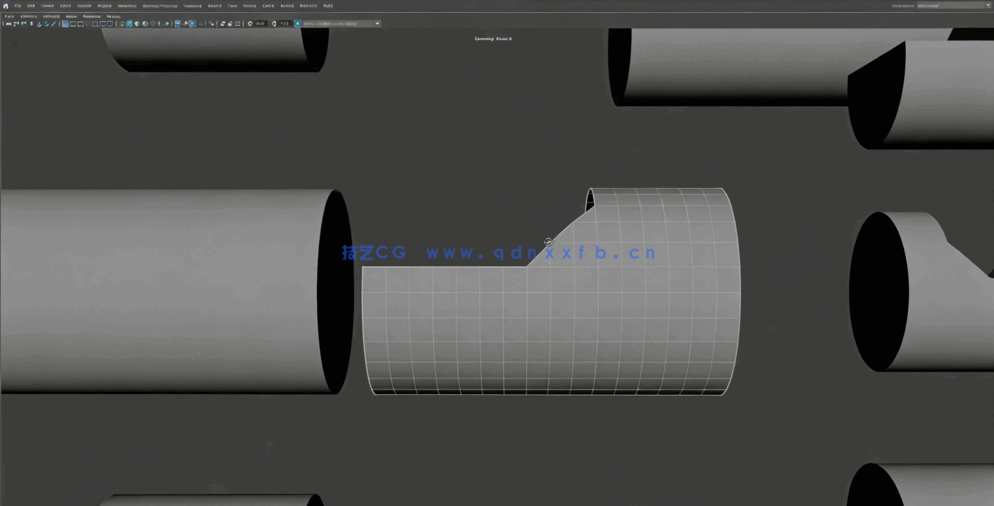The width and height of the screenshot is (994, 506).
Task: Toggle the viewport grid display icon
Action: pos(65,24)
